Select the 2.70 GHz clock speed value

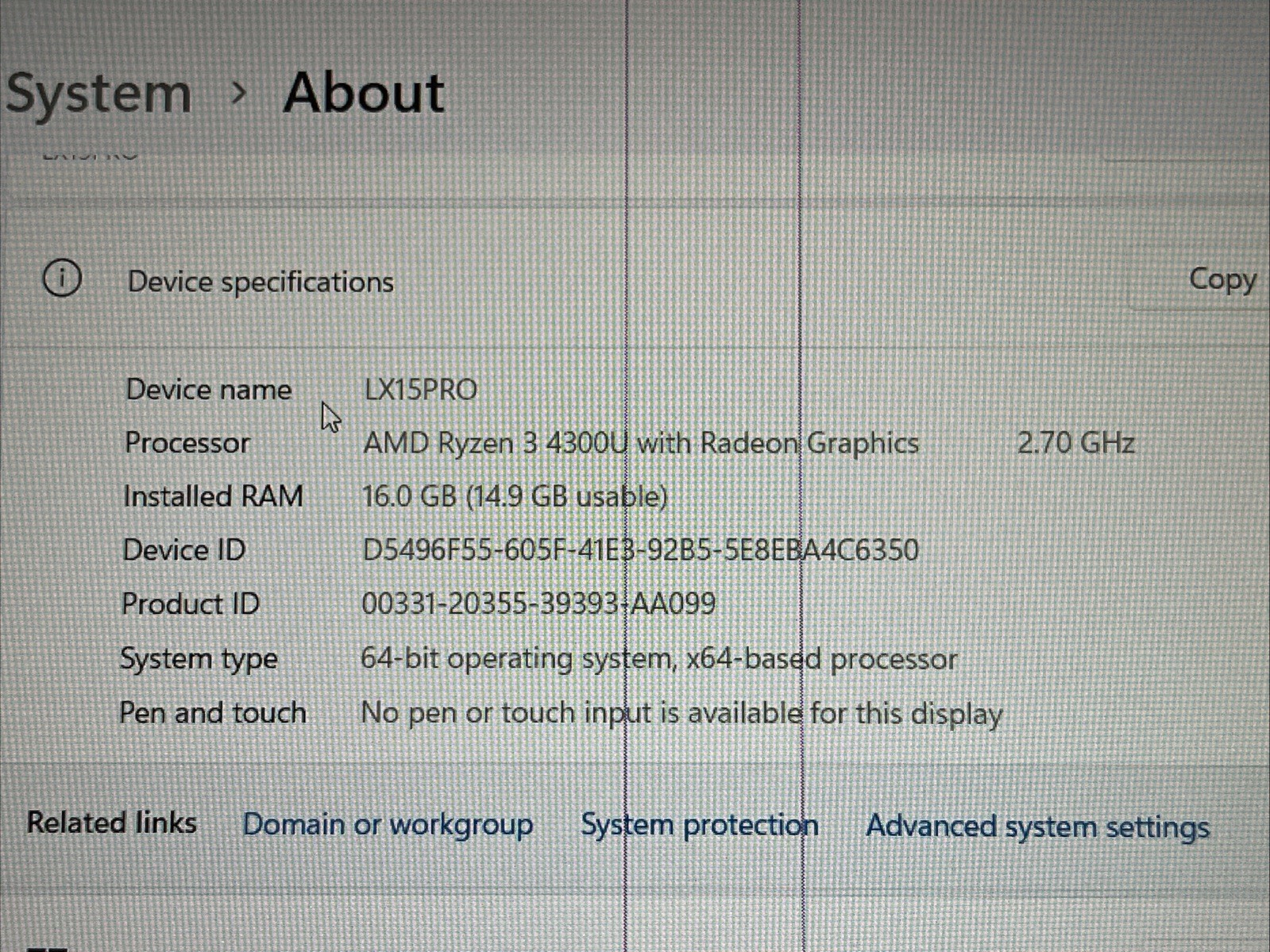1075,443
